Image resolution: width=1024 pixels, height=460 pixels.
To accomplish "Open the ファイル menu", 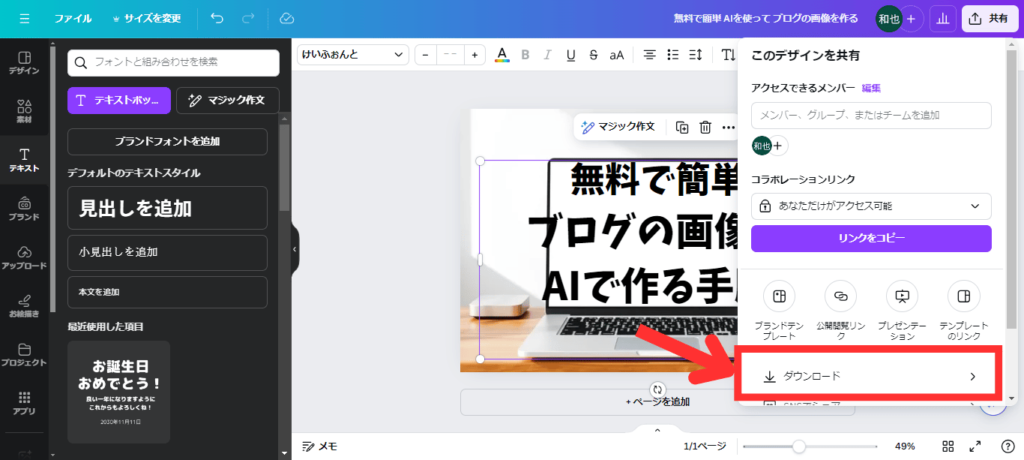I will [73, 18].
